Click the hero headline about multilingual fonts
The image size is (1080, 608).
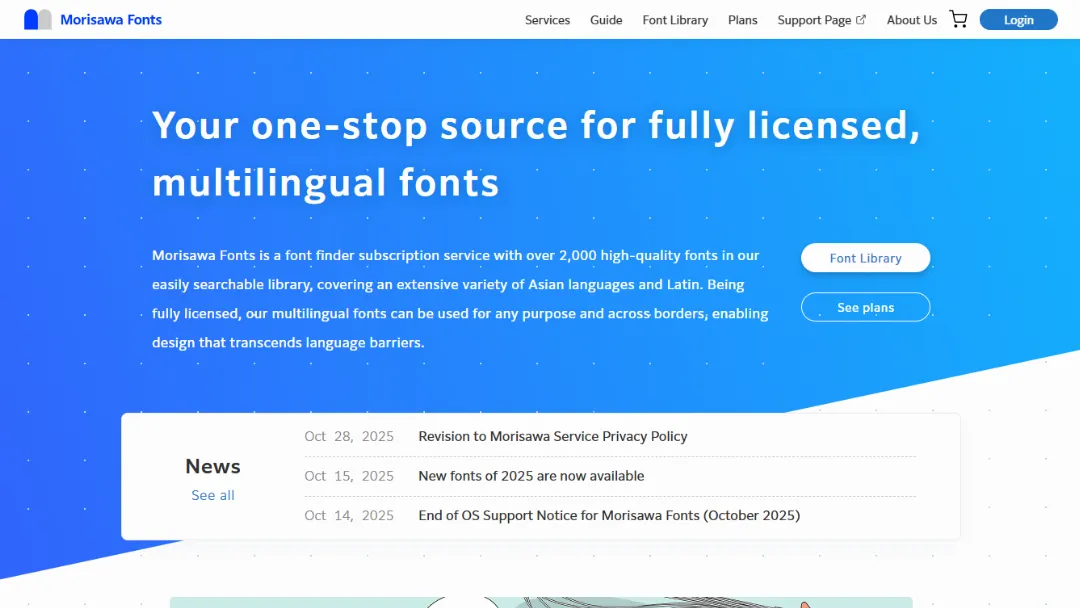click(x=535, y=152)
